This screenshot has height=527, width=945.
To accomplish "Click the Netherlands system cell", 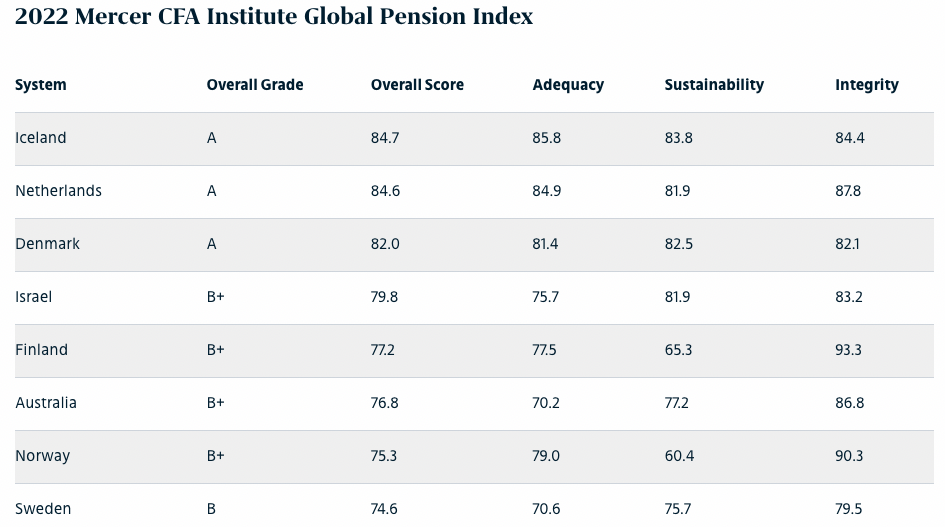I will pos(58,191).
